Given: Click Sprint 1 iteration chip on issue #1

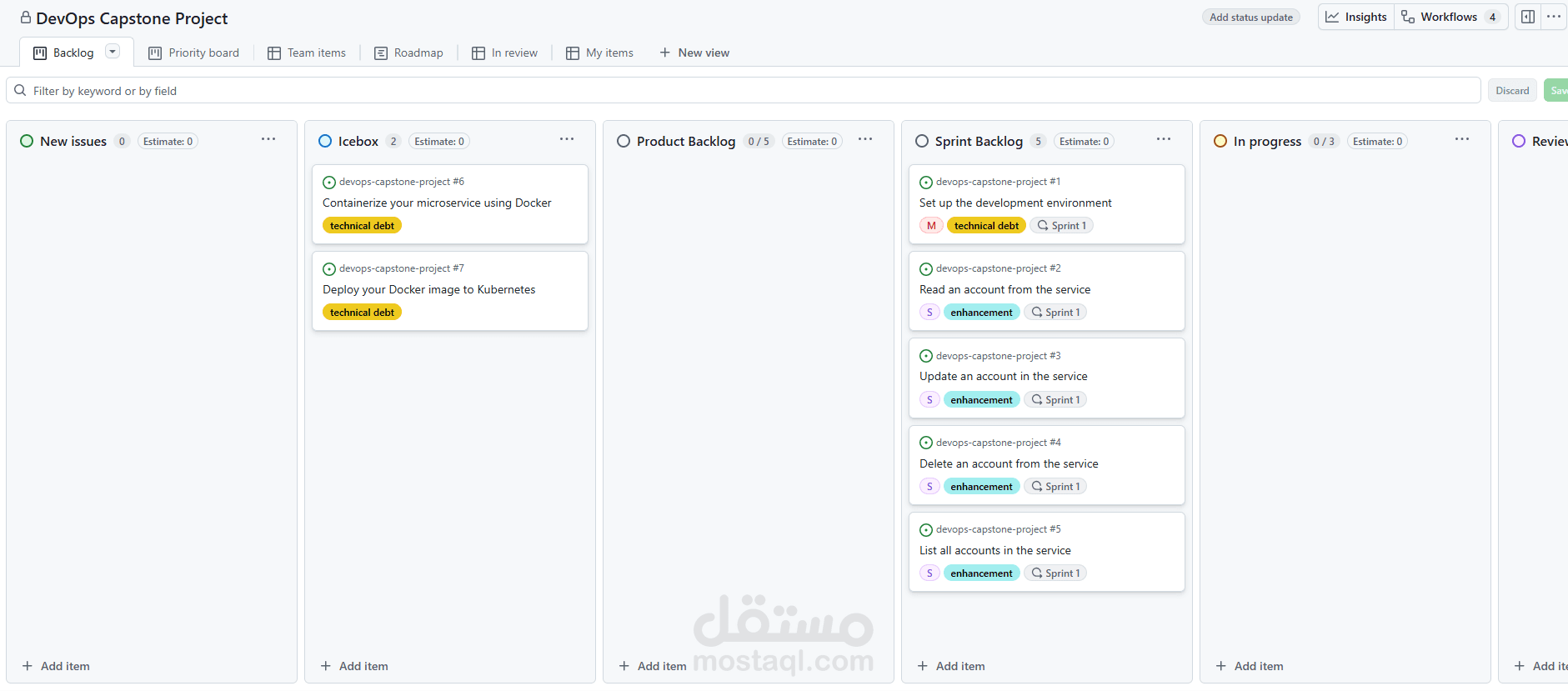Looking at the screenshot, I should [1061, 225].
